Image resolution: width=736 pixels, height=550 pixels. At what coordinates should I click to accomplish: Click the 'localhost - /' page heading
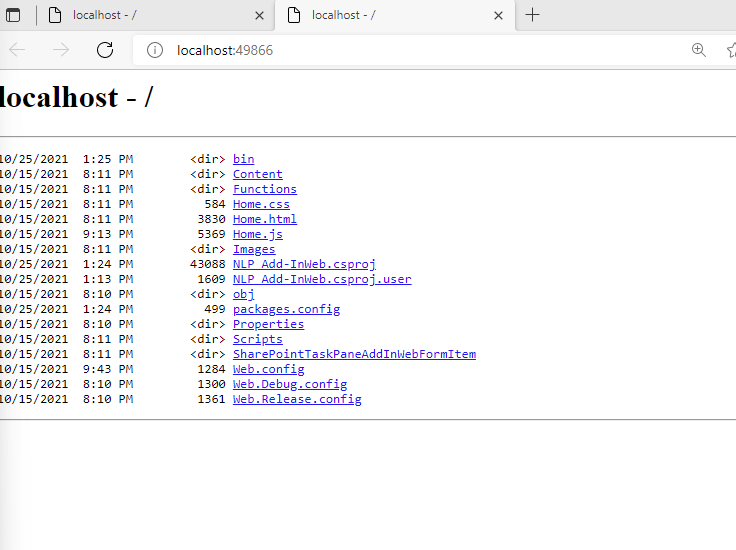coord(77,97)
